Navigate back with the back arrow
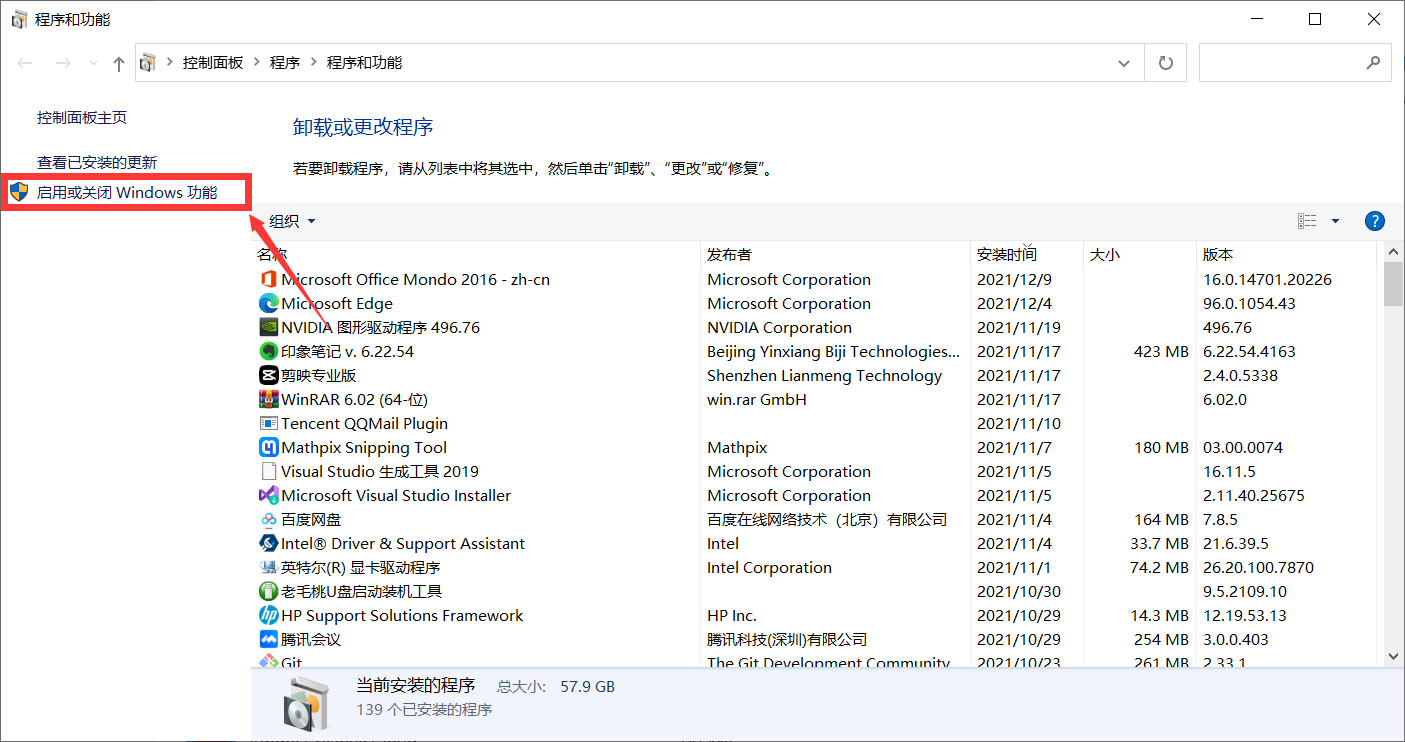The height and width of the screenshot is (742, 1405). tap(24, 62)
